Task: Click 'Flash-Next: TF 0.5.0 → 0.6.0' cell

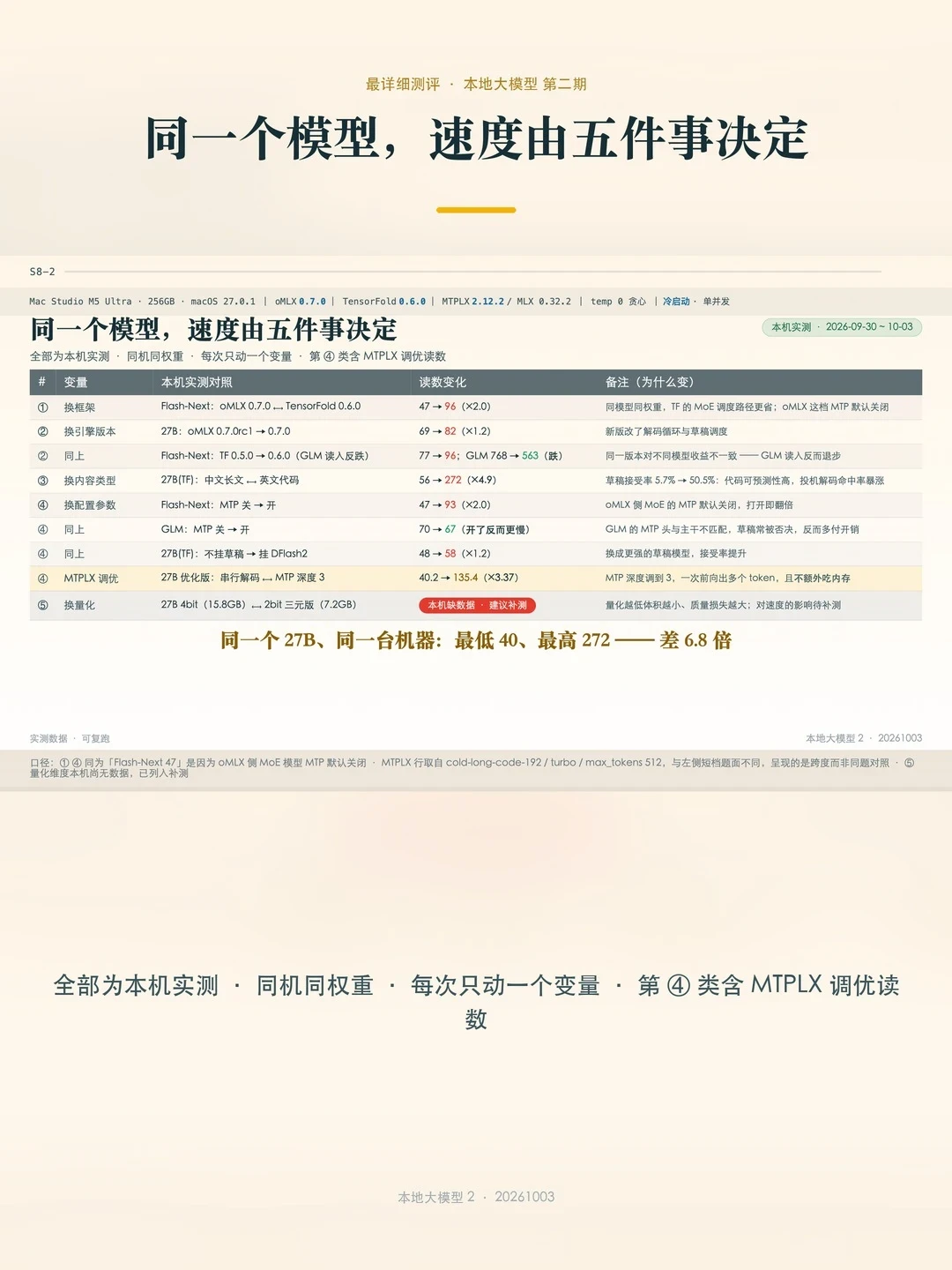Action: click(x=264, y=456)
